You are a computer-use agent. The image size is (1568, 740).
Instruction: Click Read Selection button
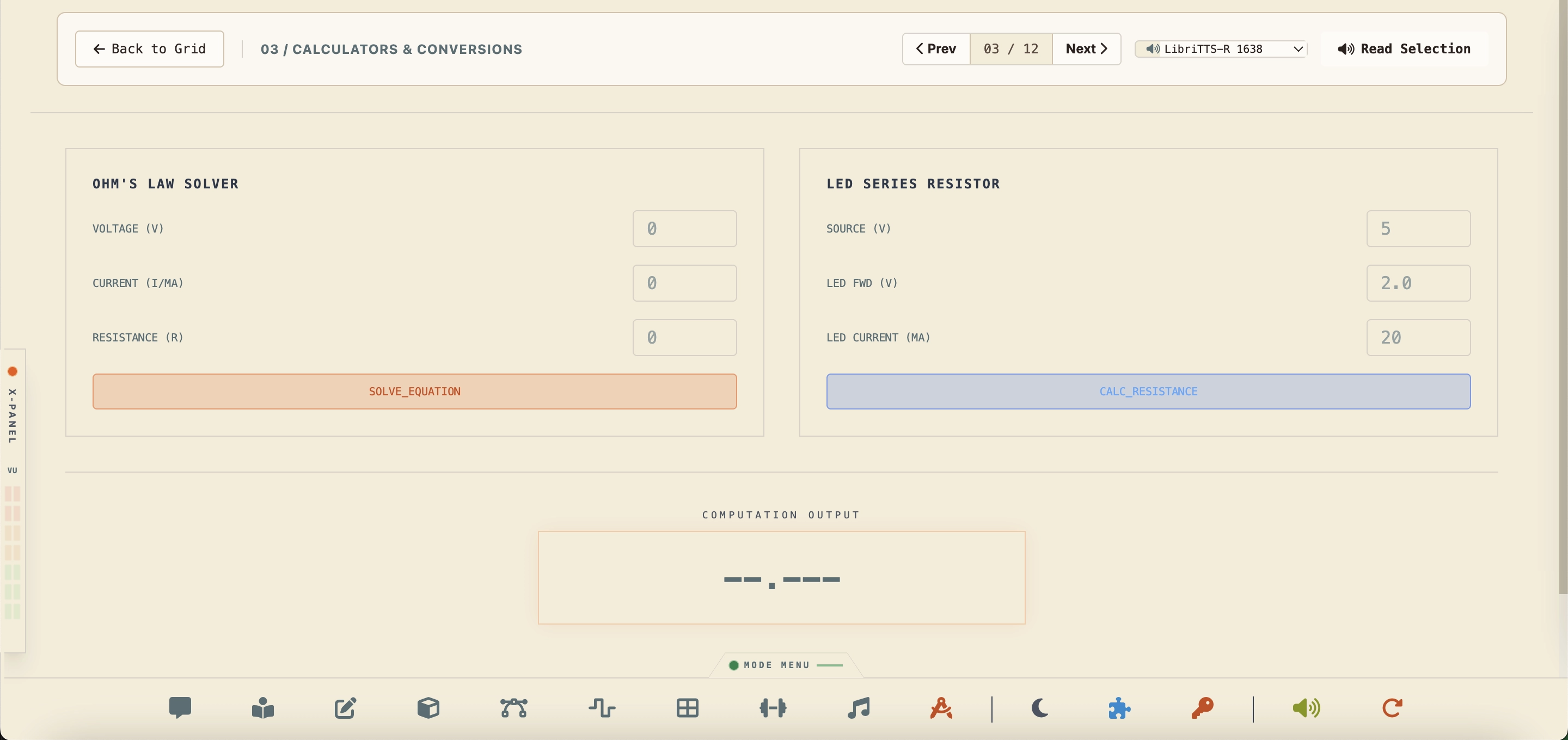click(x=1404, y=48)
